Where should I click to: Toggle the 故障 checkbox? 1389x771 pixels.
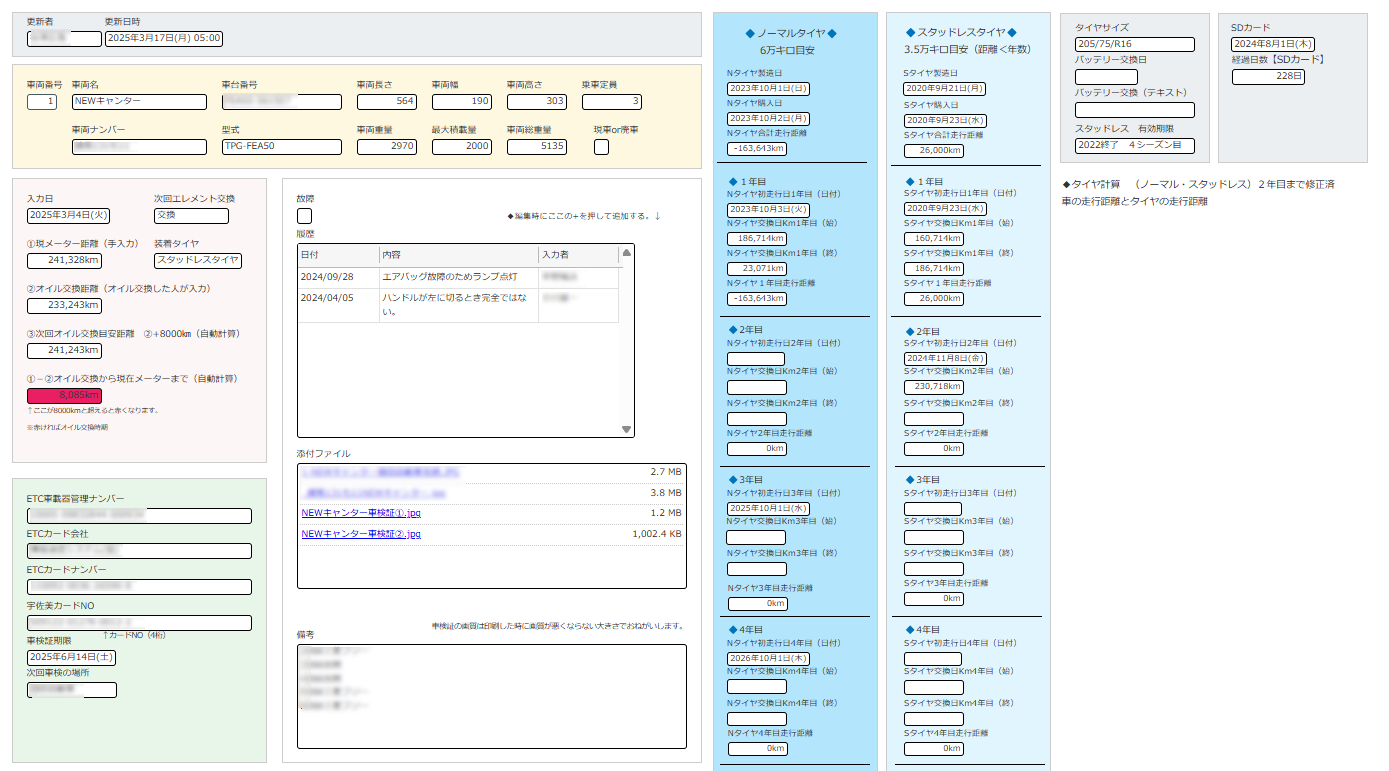(304, 216)
